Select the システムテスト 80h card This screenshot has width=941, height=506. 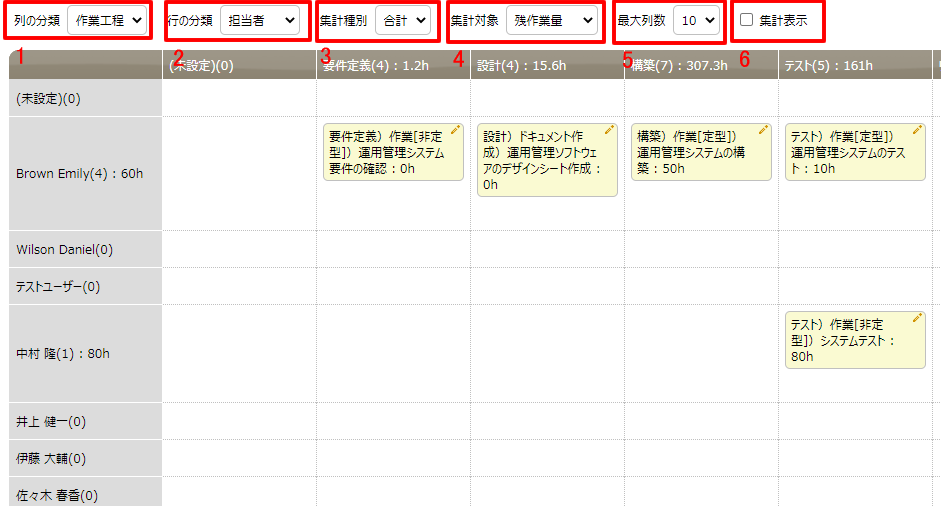pyautogui.click(x=855, y=340)
